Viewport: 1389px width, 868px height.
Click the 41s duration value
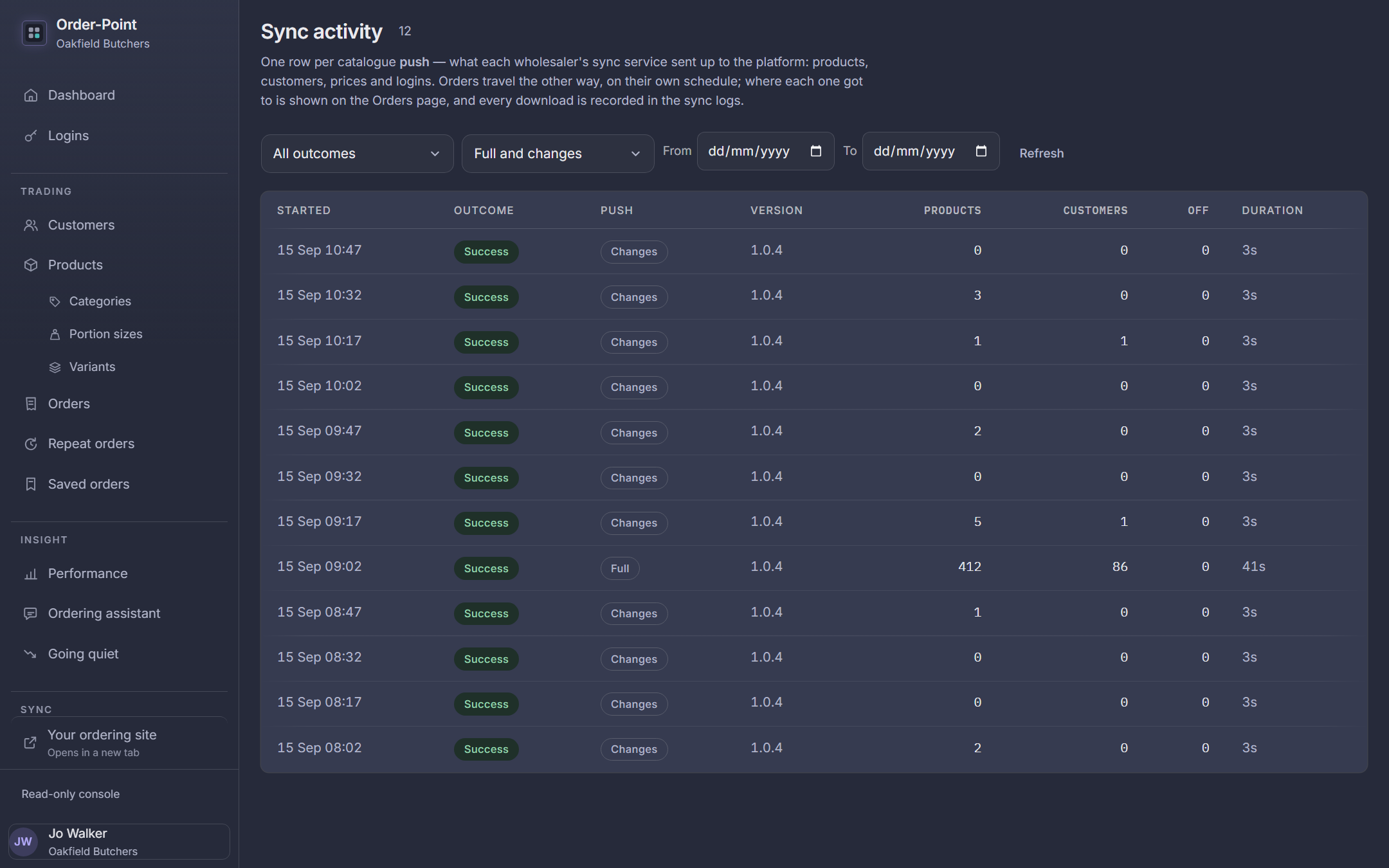[x=1253, y=567]
